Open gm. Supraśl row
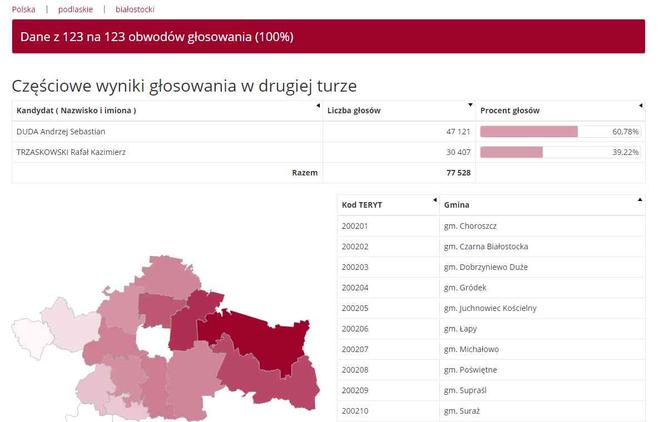Image resolution: width=664 pixels, height=422 pixels. pyautogui.click(x=491, y=390)
